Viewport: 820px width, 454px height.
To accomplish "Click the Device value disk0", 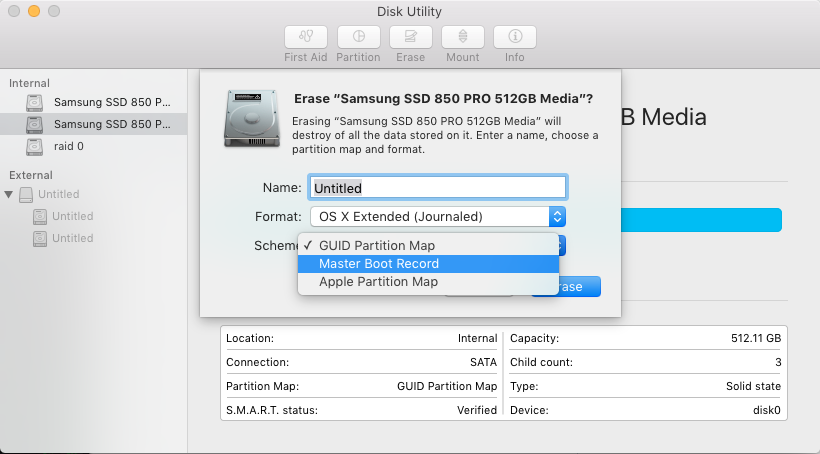I will (x=767, y=411).
